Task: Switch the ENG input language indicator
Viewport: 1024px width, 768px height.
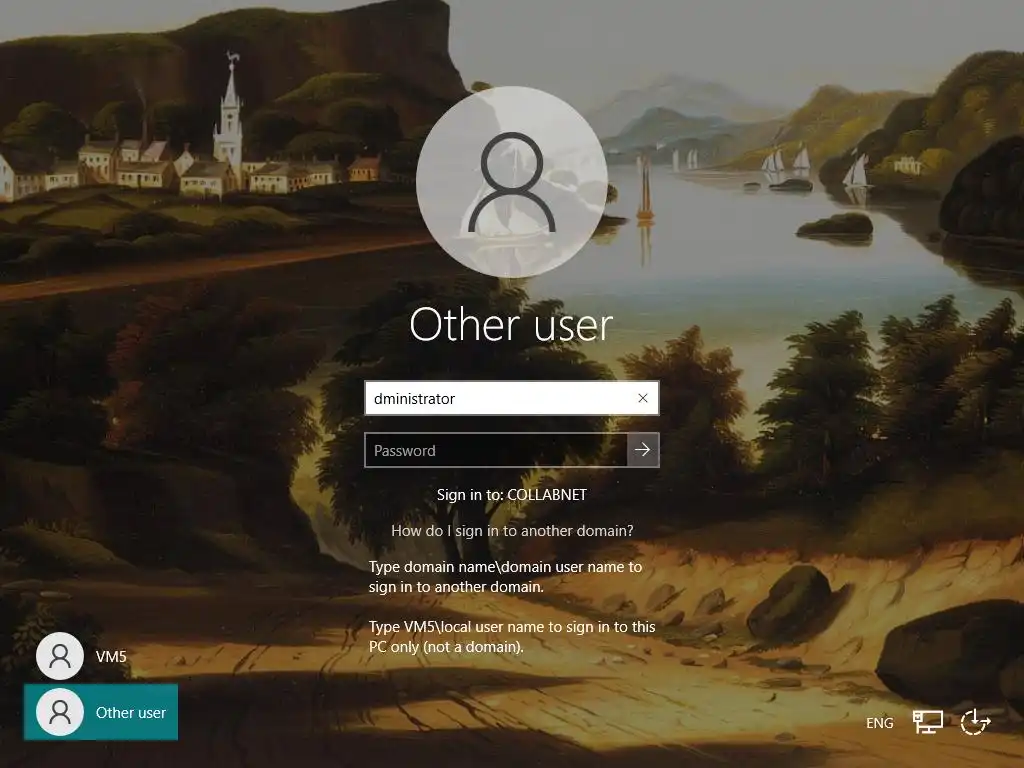Action: [879, 723]
